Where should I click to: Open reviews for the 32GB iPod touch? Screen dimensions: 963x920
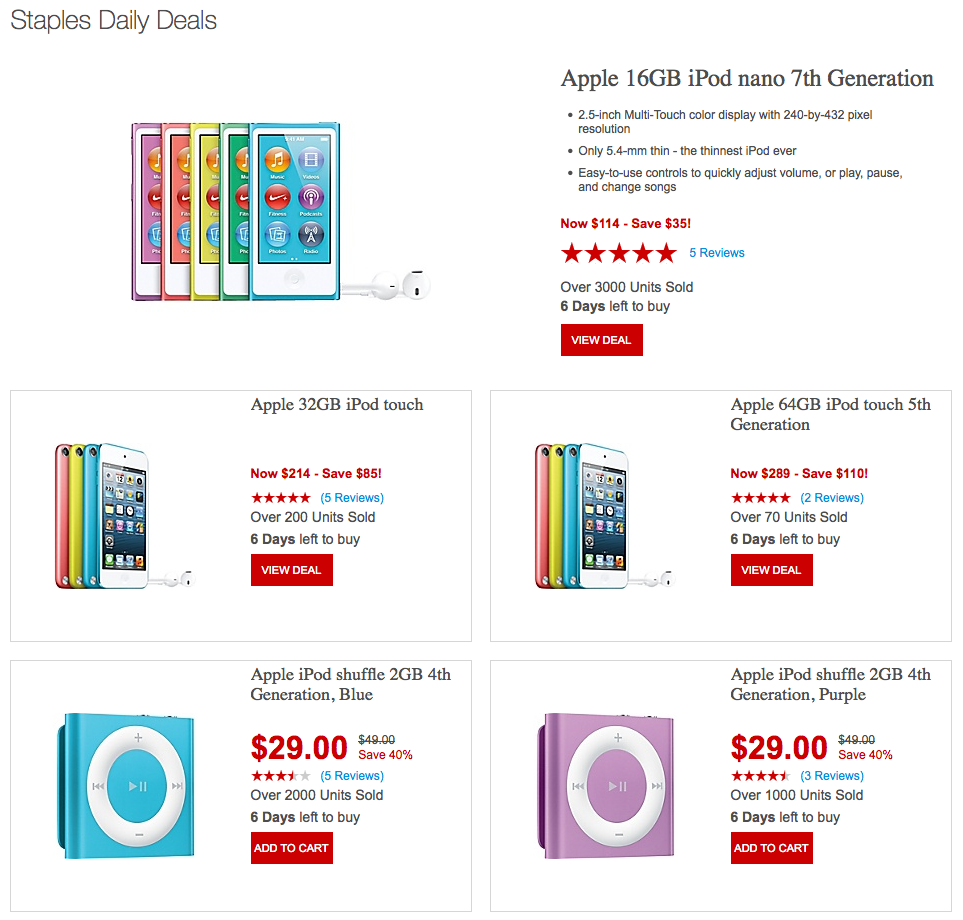(352, 498)
